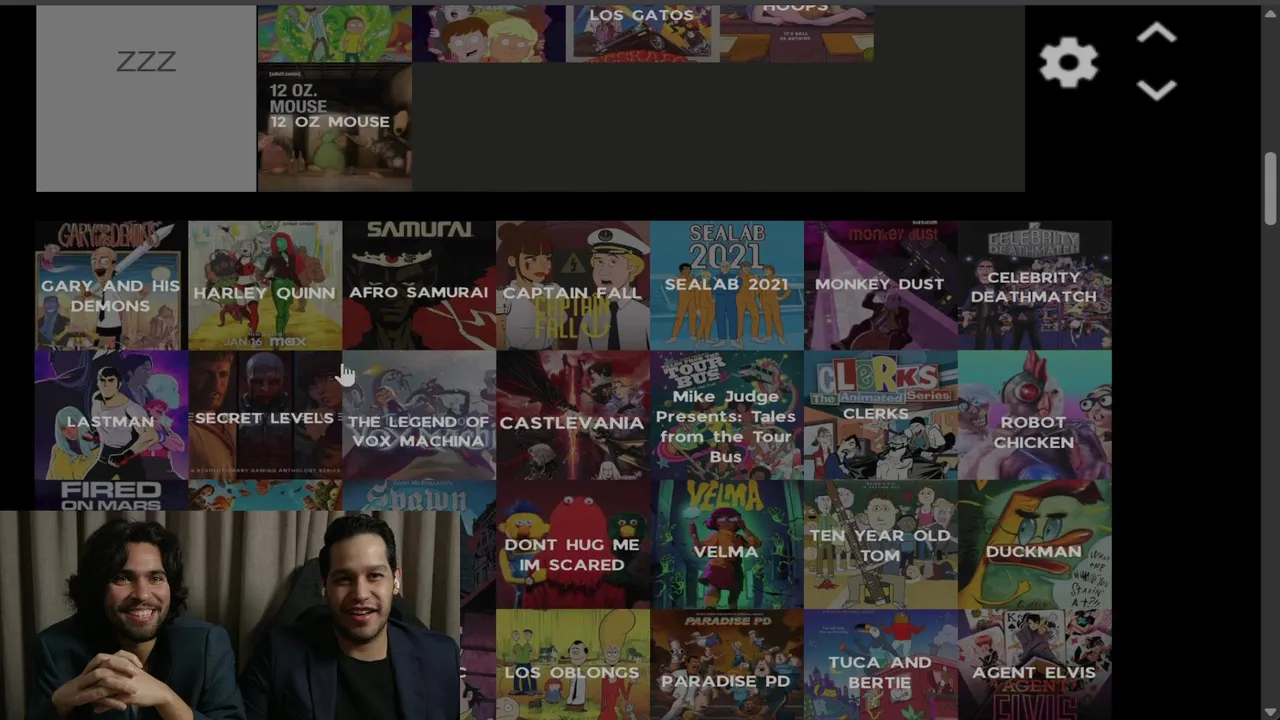Pick the Clerks animated series card
This screenshot has width=1280, height=720.
coord(881,415)
